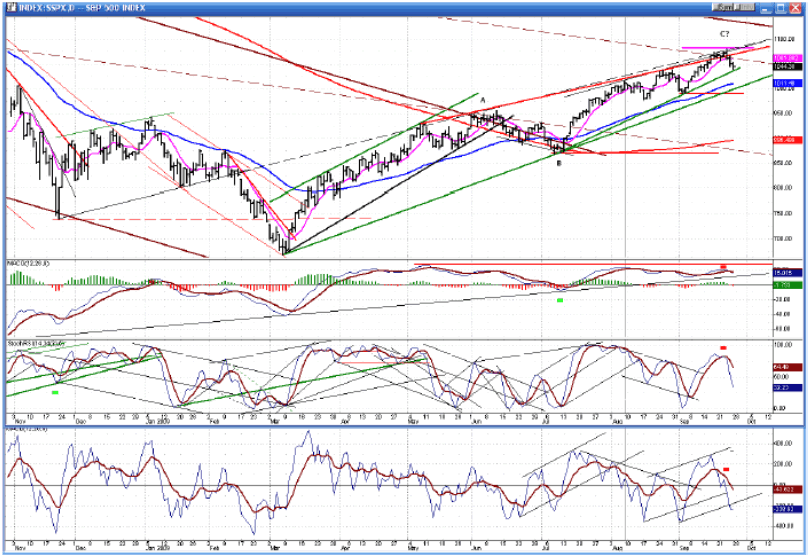Image resolution: width=808 pixels, height=555 pixels.
Task: Close the S&P 500 Index chart window
Action: coord(795,8)
